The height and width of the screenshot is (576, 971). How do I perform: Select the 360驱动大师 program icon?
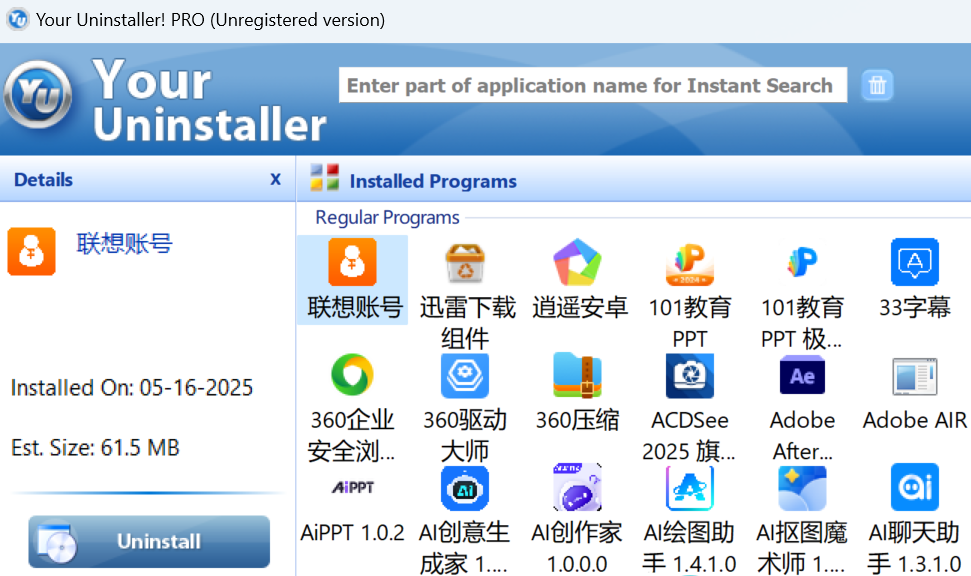(x=465, y=375)
